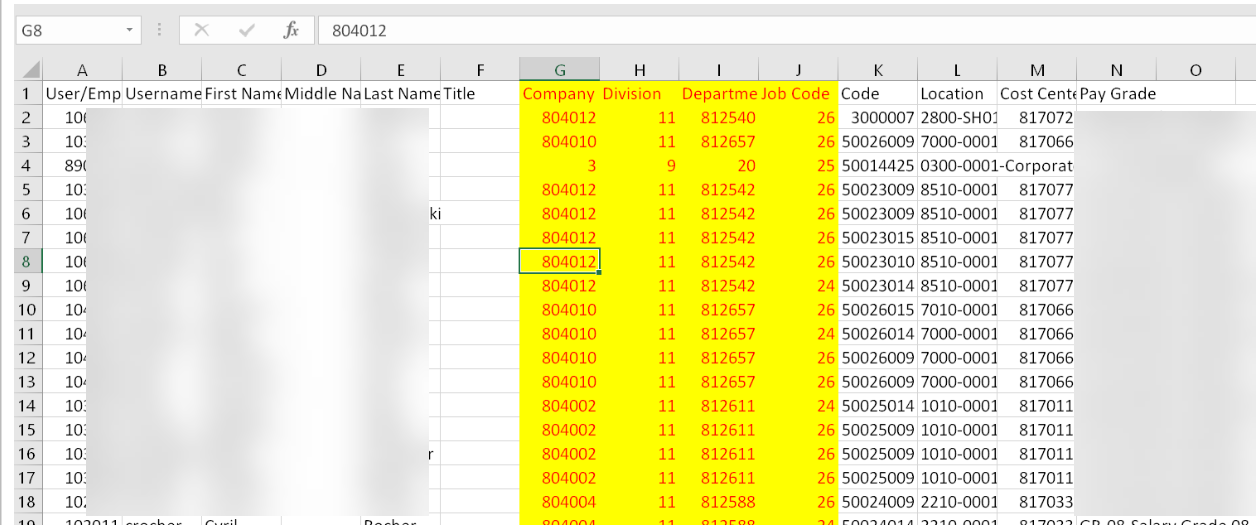Select column N header
This screenshot has height=525, width=1256.
1116,70
